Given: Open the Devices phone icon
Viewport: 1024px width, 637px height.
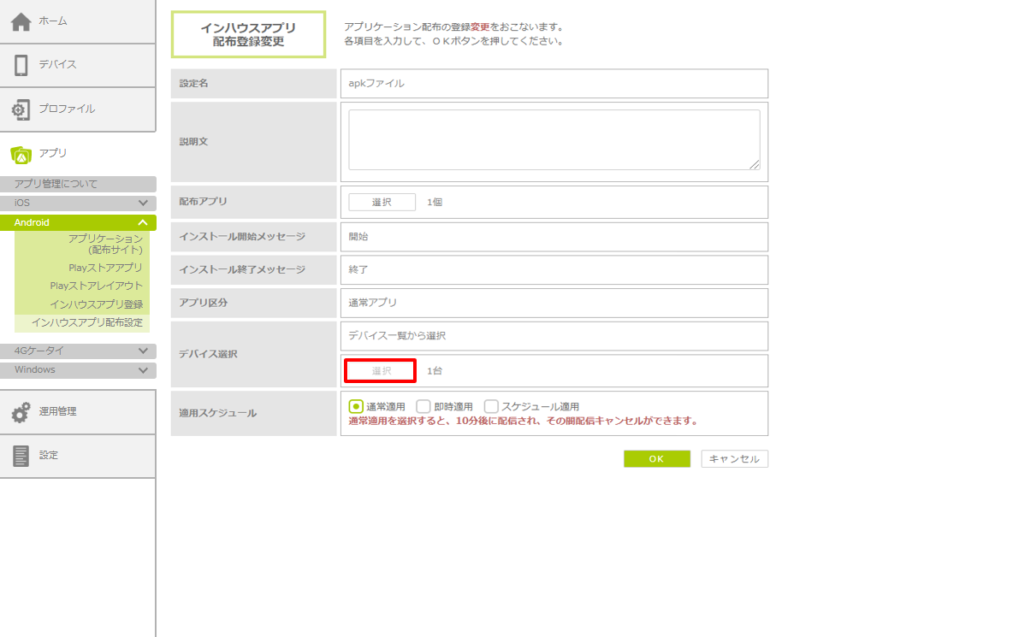Looking at the screenshot, I should pyautogui.click(x=20, y=65).
